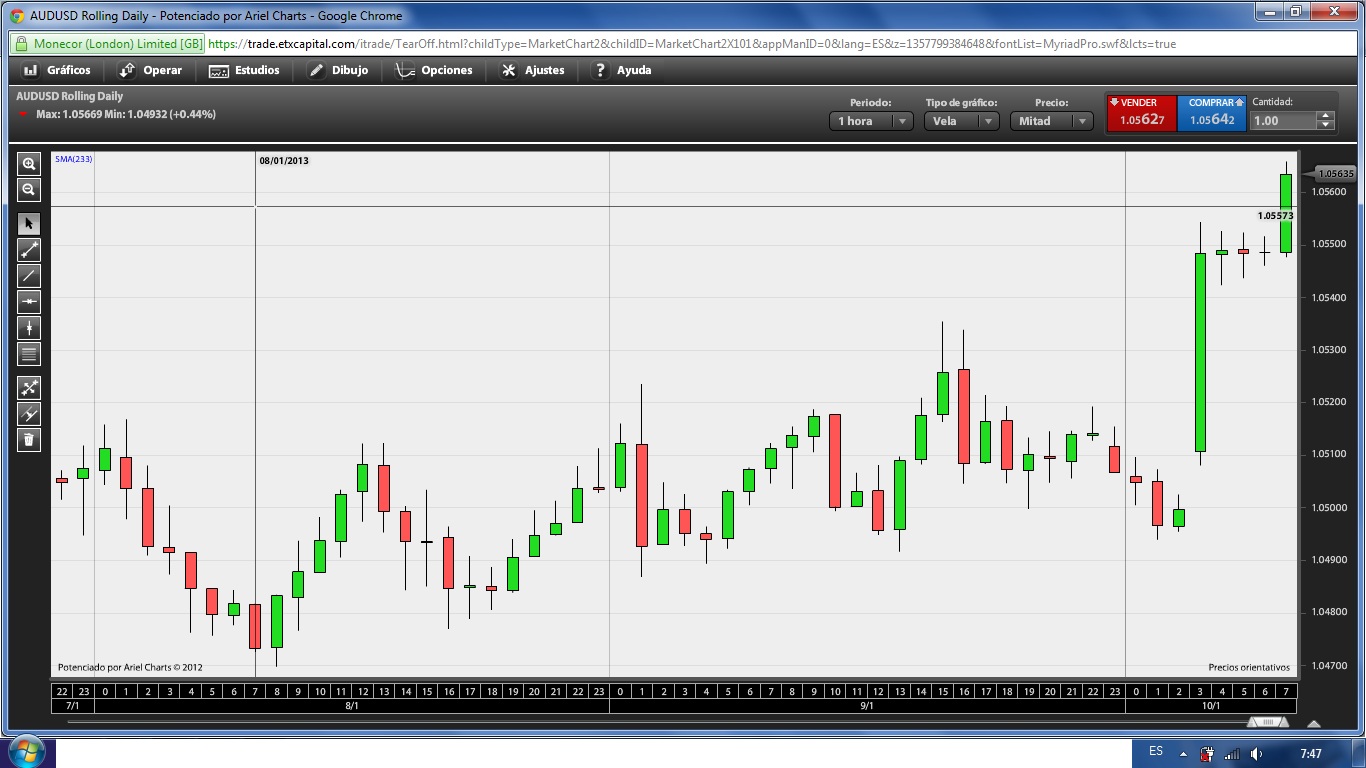This screenshot has width=1366, height=768.
Task: Open the Precio dropdown showing Mitad
Action: (1052, 121)
